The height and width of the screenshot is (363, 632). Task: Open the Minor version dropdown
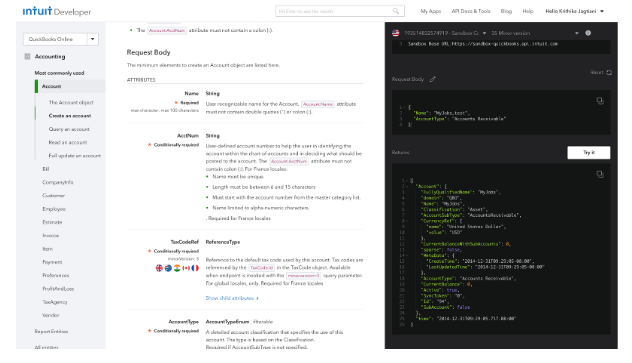pyautogui.click(x=576, y=33)
